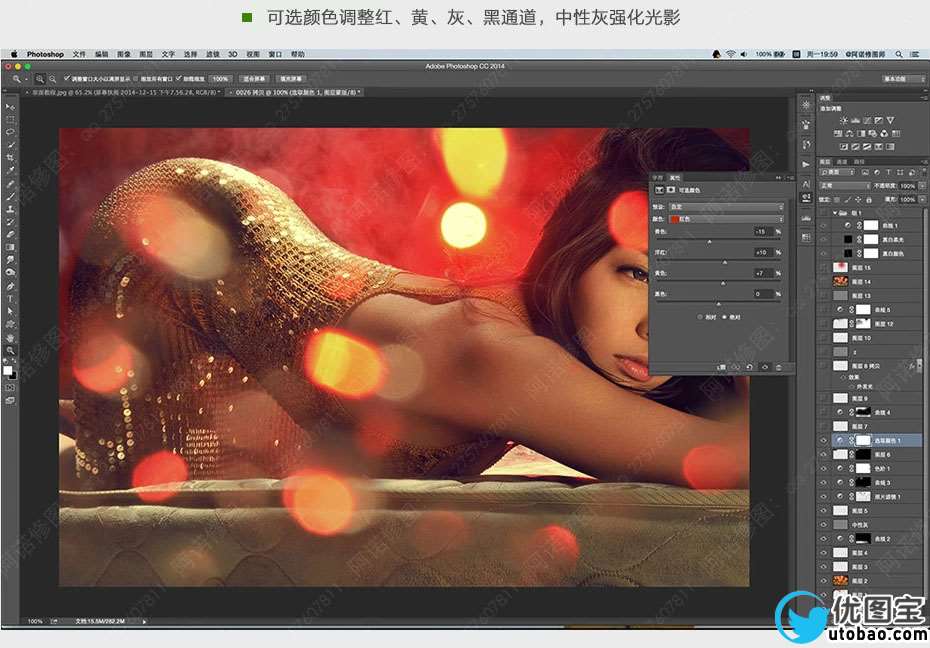This screenshot has width=930, height=648.
Task: Click the cyan slider track in Selective Color
Action: point(718,241)
